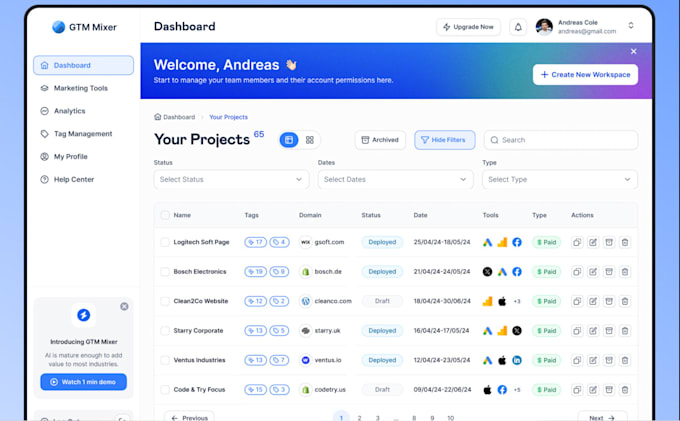Open the Select Status dropdown
Image resolution: width=680 pixels, height=421 pixels.
231,179
